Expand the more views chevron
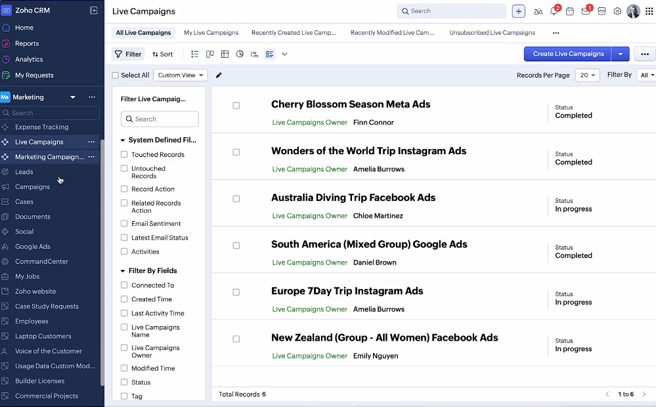 tap(284, 54)
